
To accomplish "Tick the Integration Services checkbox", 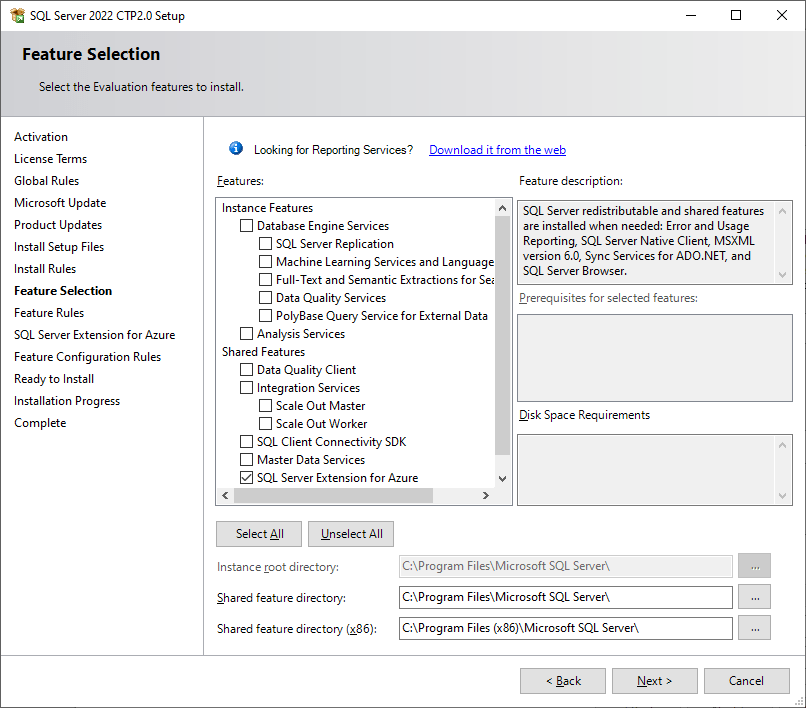I will [x=247, y=388].
